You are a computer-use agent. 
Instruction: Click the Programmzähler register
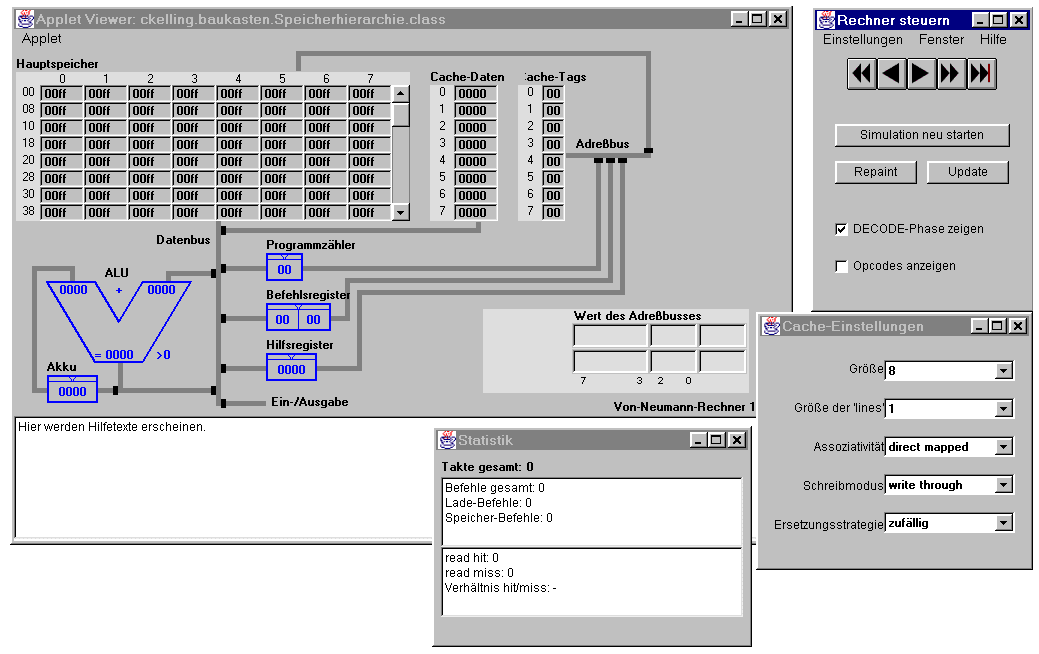284,268
